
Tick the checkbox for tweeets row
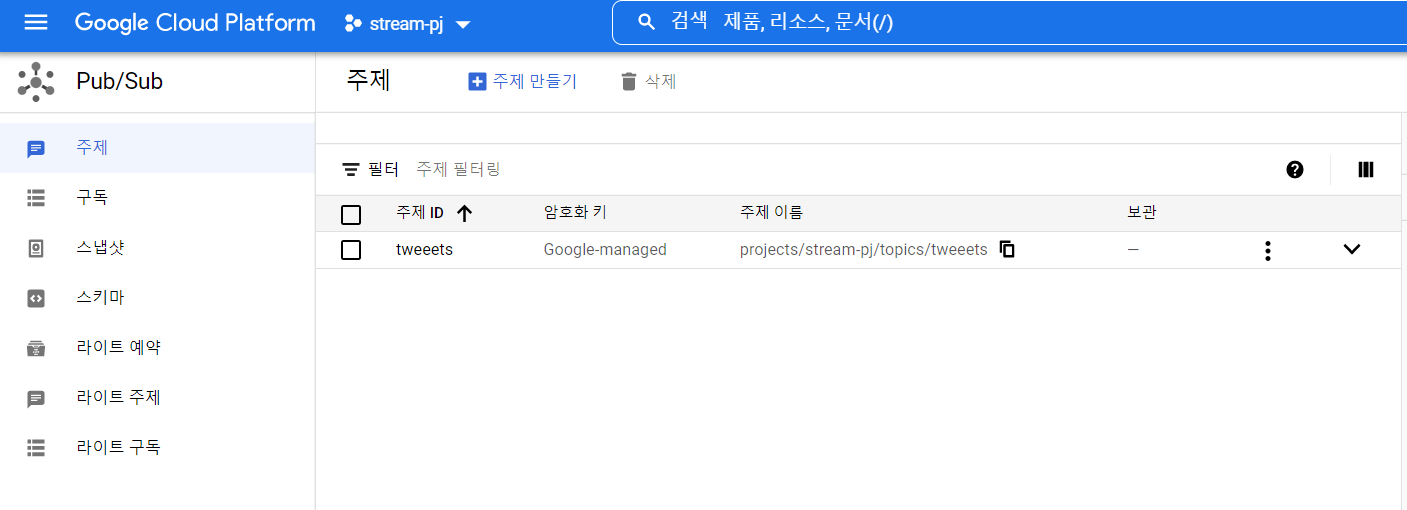click(351, 250)
